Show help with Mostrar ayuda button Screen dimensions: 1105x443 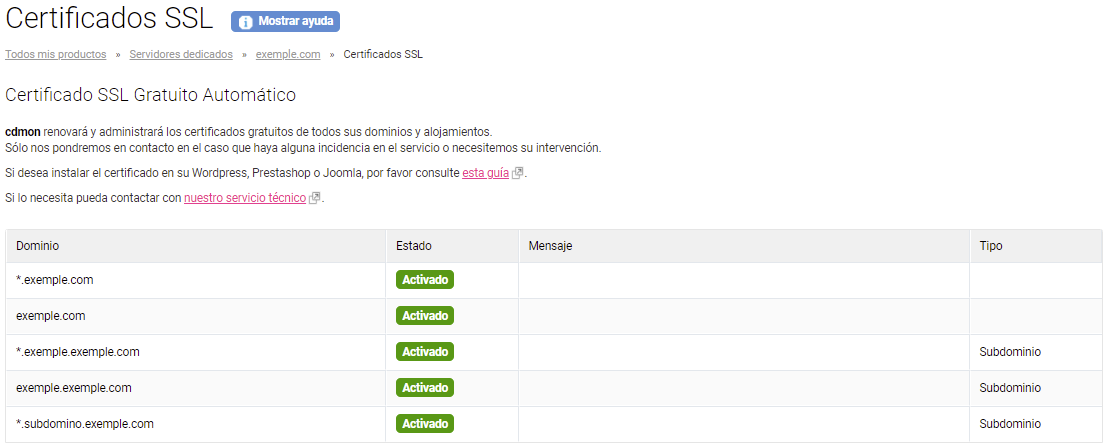285,22
